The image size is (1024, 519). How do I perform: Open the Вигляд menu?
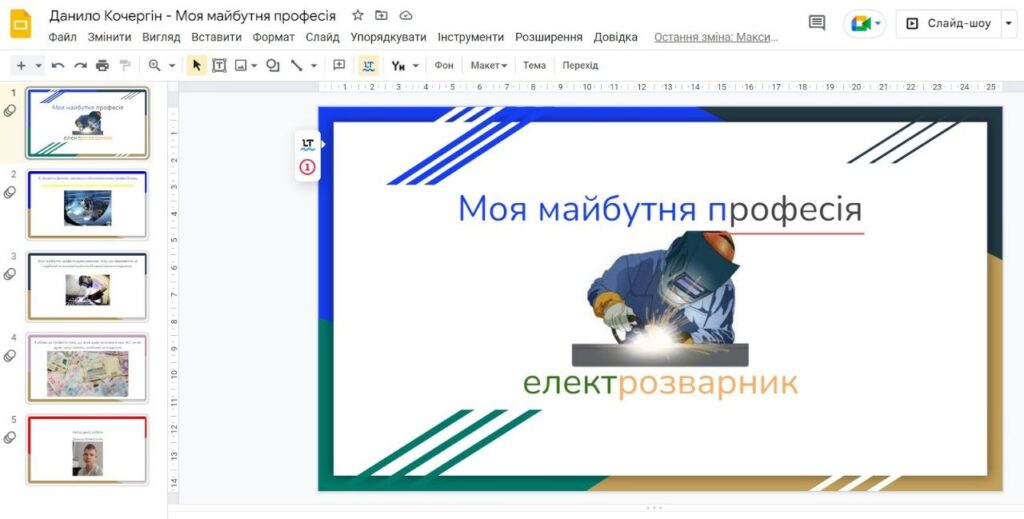tap(161, 37)
